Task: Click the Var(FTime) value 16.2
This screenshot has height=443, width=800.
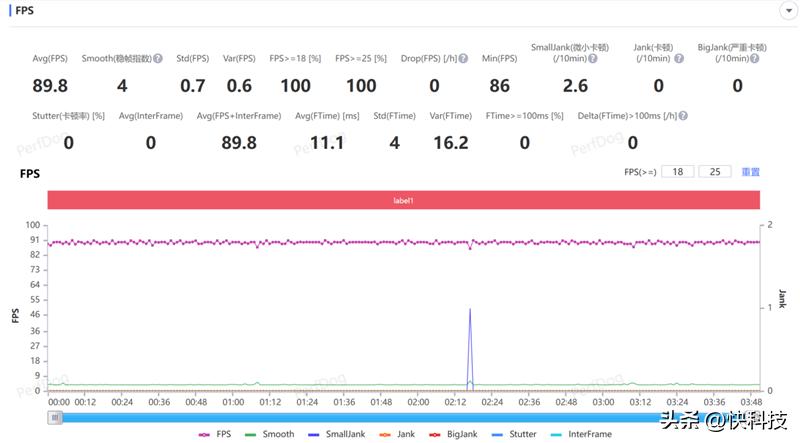Action: click(x=451, y=143)
